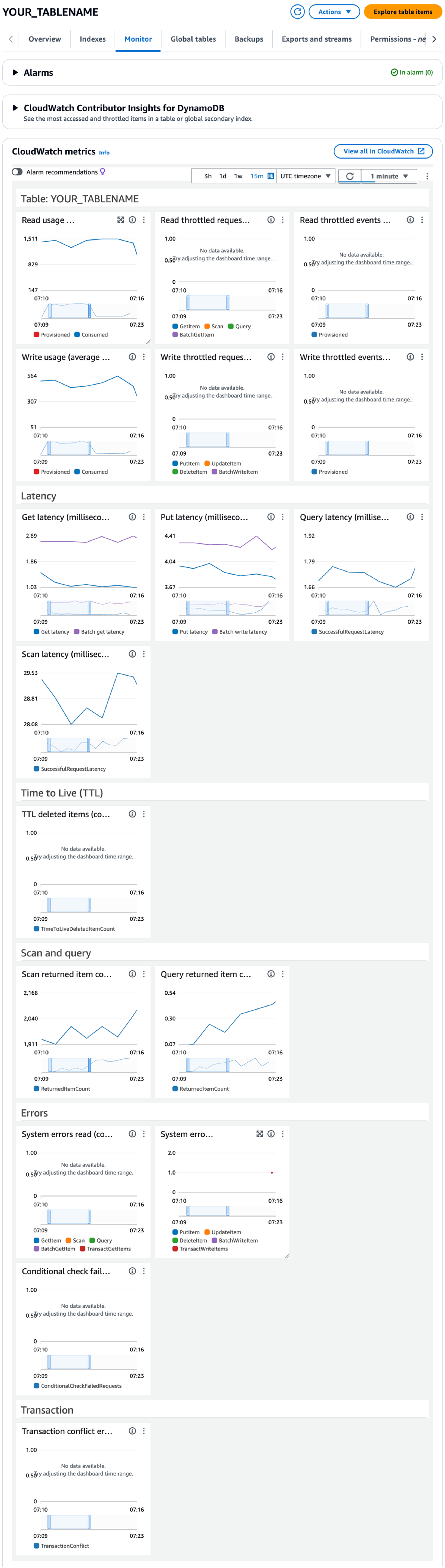This screenshot has width=445, height=1568.
Task: Toggle ConditionalCheckFailedRequests legend entry
Action: point(78,1386)
